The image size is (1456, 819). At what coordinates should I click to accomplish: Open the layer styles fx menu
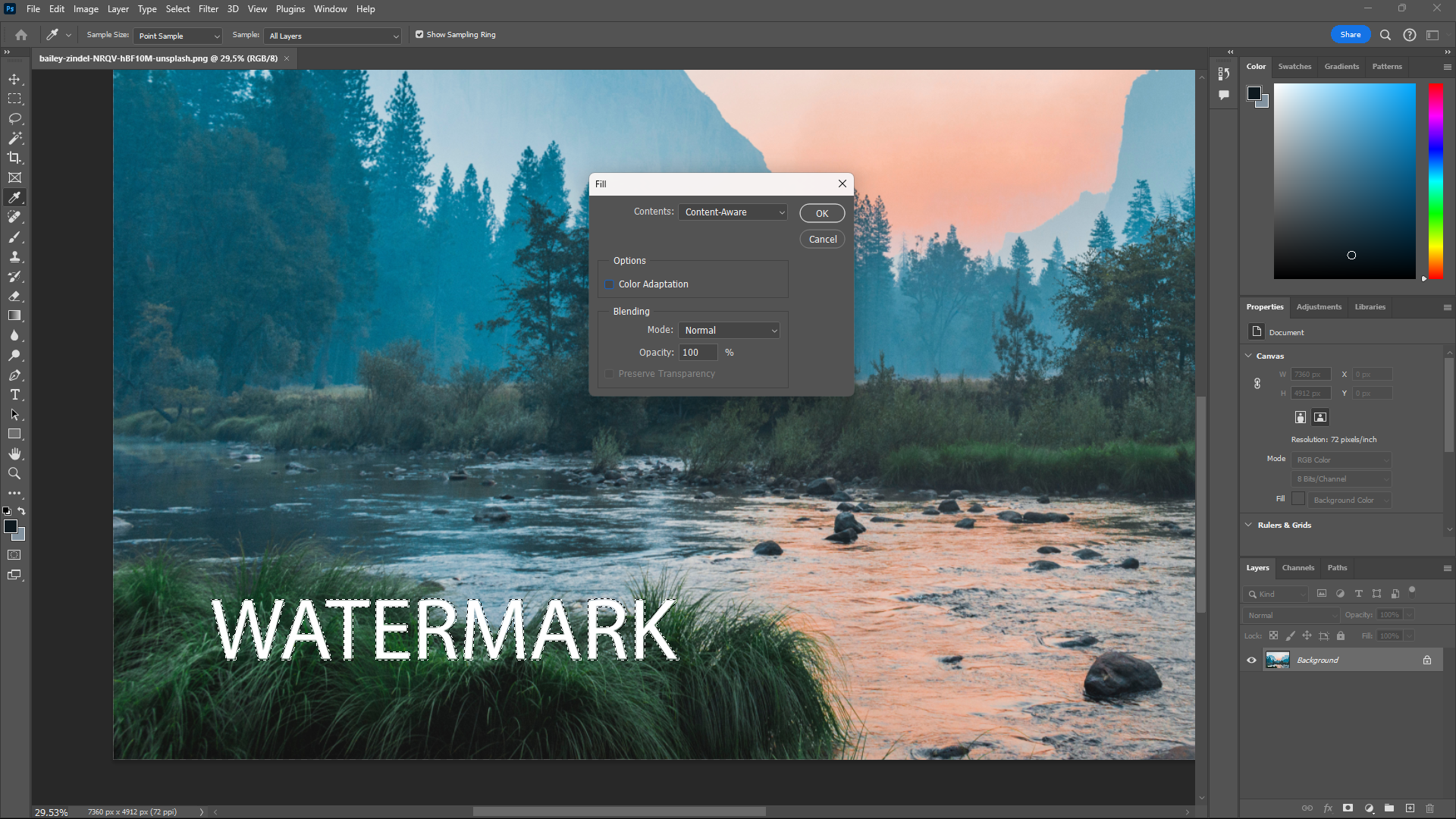pos(1328,808)
